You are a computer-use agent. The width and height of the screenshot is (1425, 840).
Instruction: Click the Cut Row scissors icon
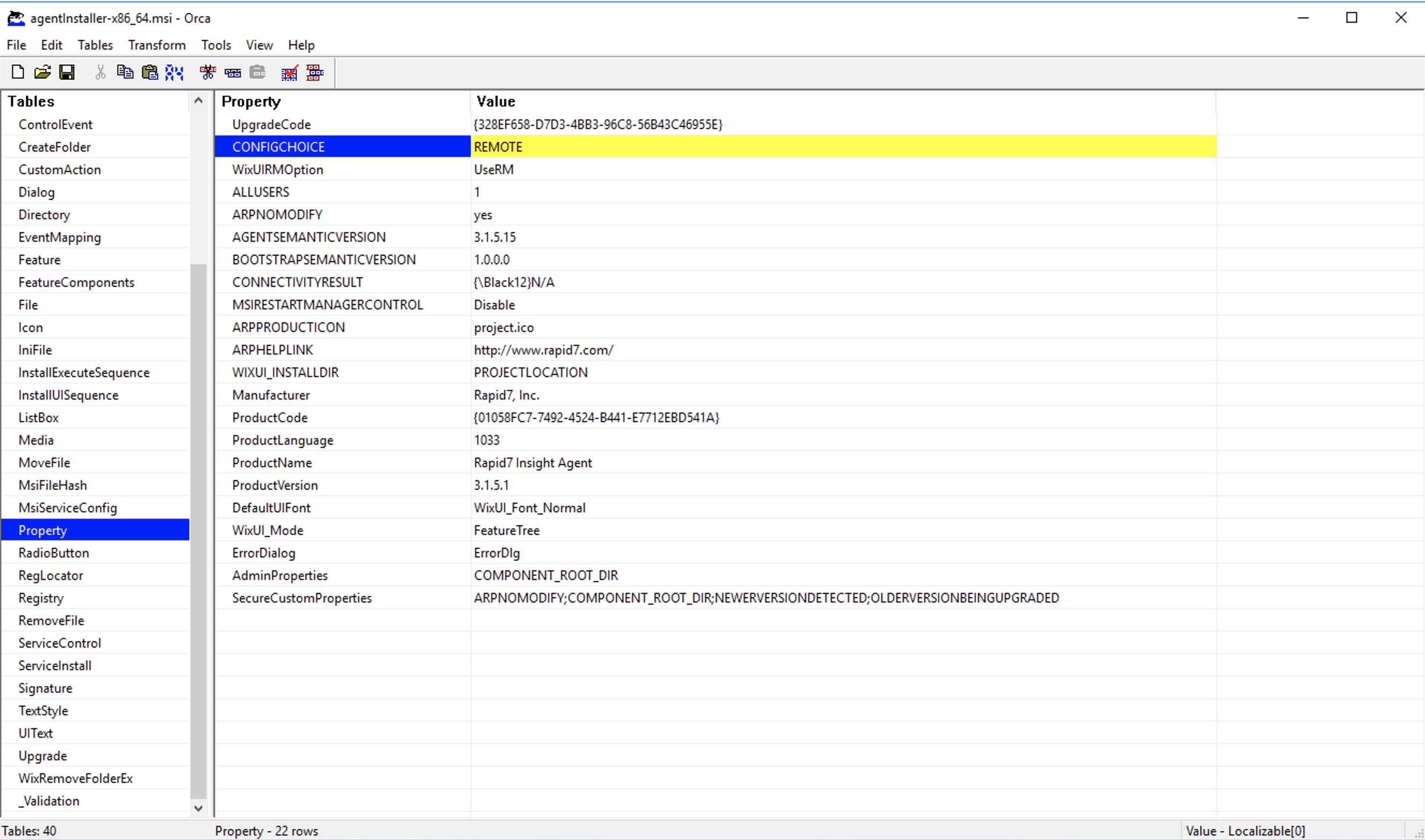208,72
